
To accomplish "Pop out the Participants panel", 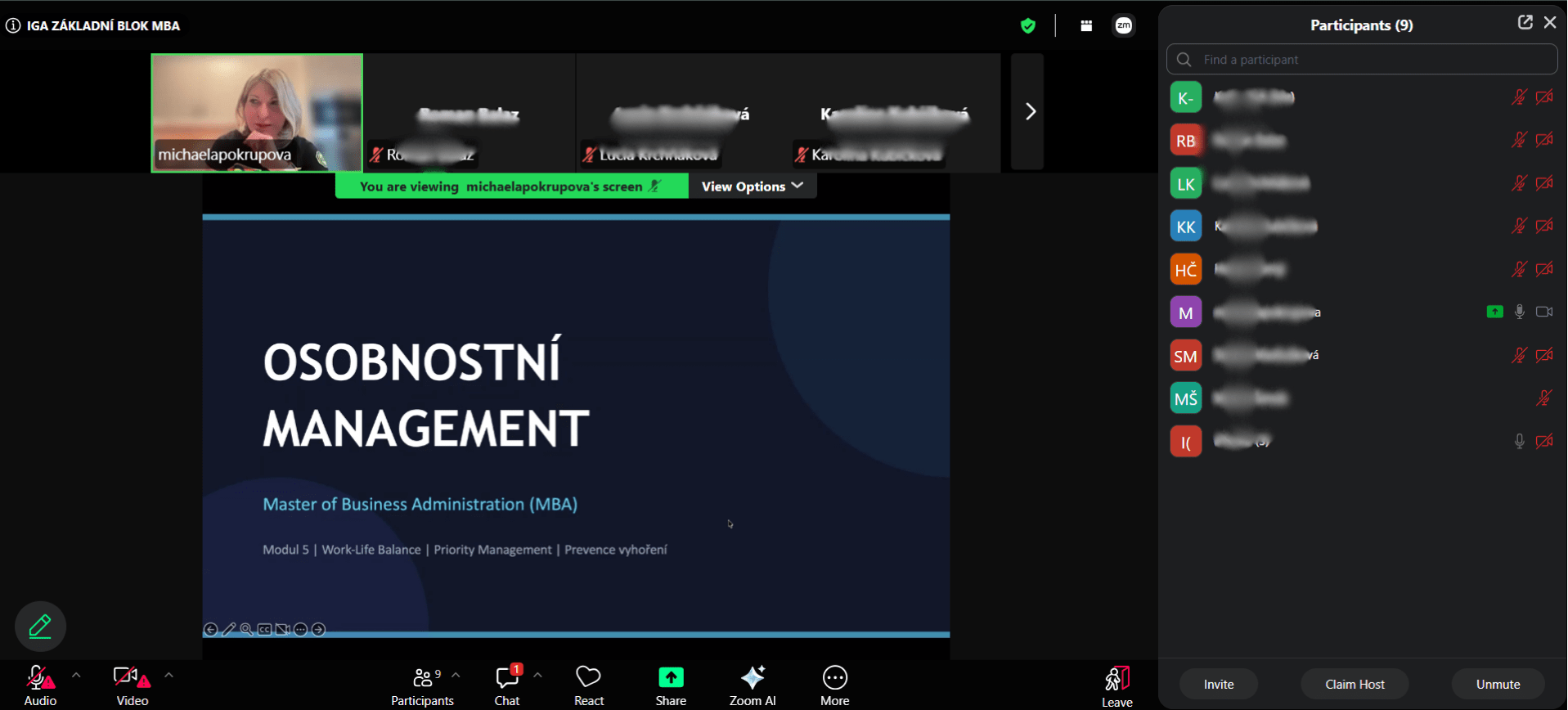I will coord(1525,23).
